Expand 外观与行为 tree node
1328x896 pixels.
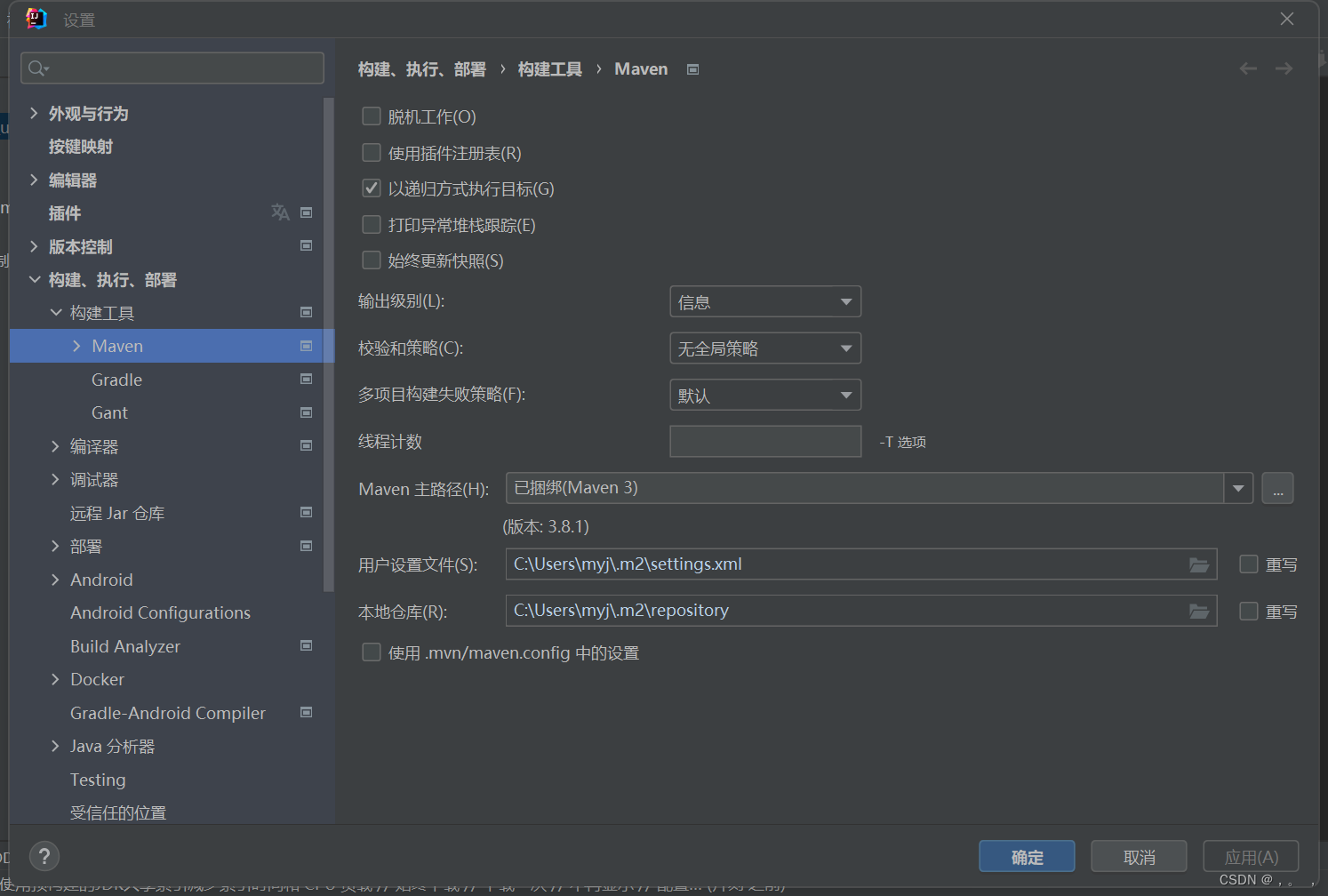(x=34, y=113)
